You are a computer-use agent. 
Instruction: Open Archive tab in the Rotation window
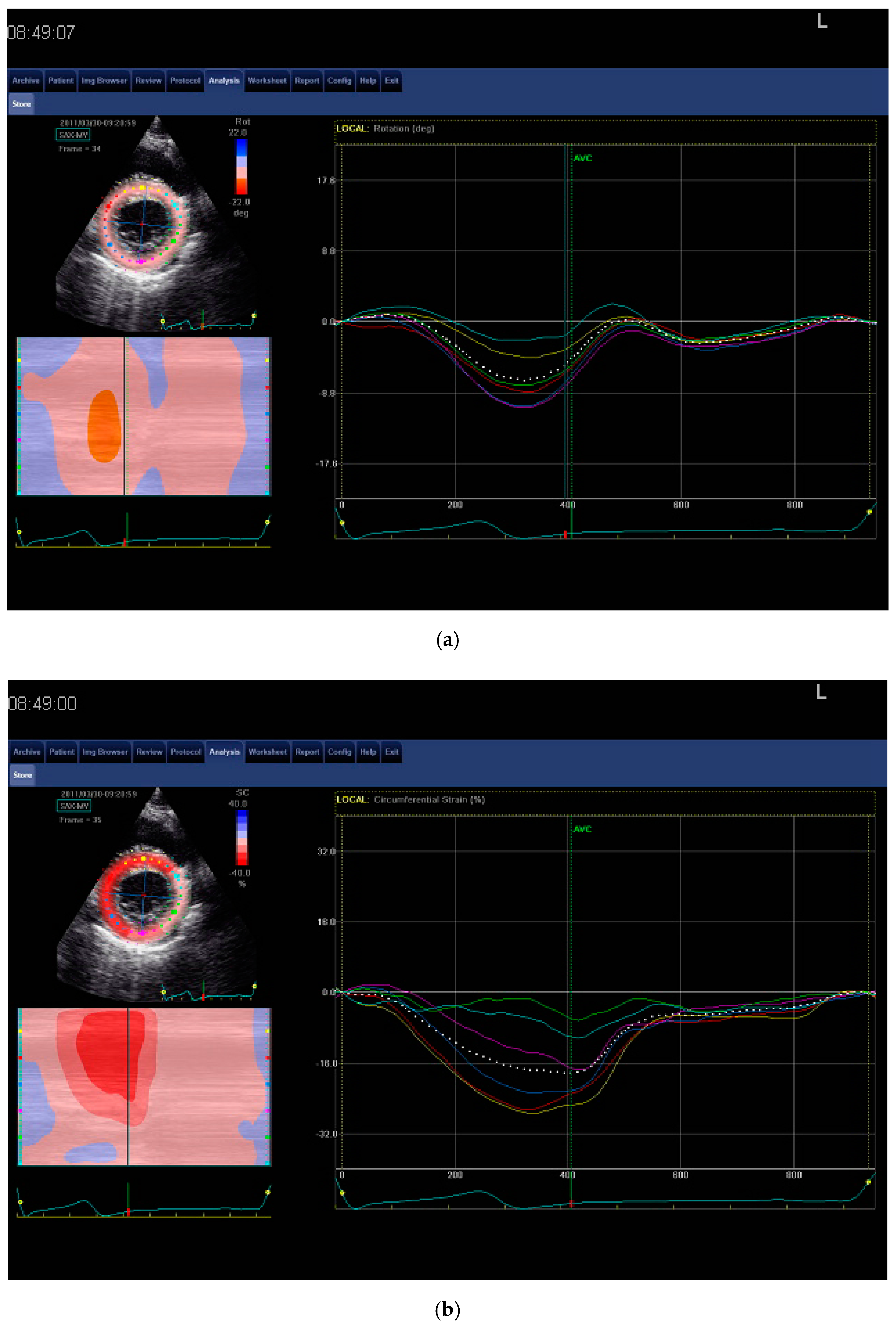point(26,81)
